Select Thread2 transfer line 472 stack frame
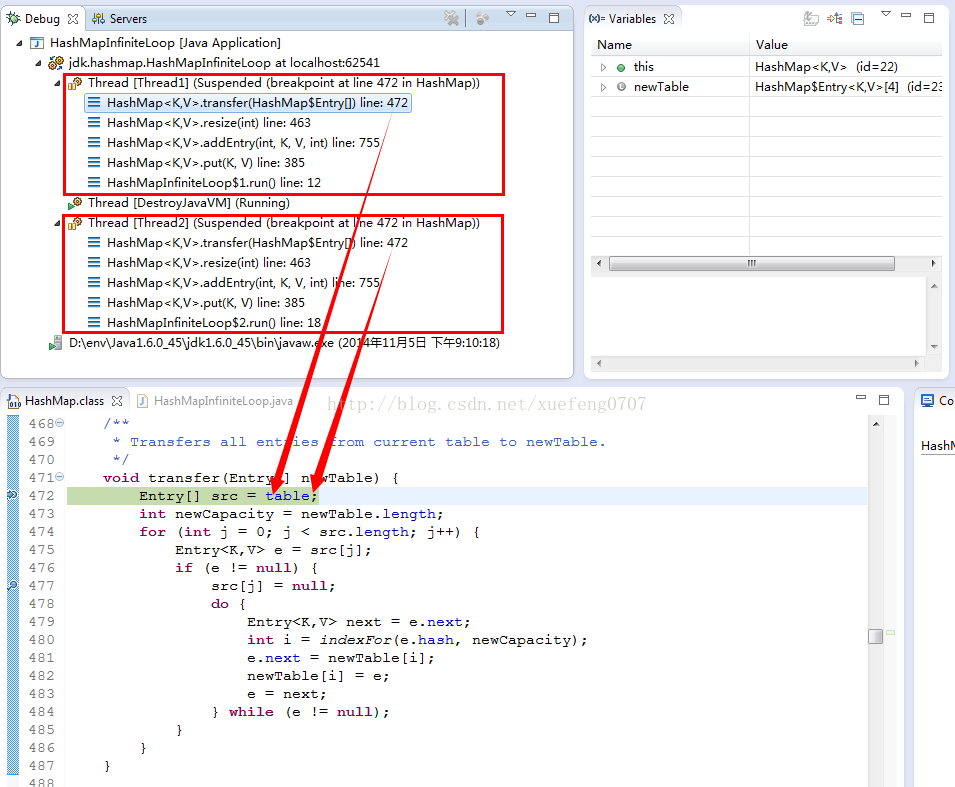 click(248, 242)
